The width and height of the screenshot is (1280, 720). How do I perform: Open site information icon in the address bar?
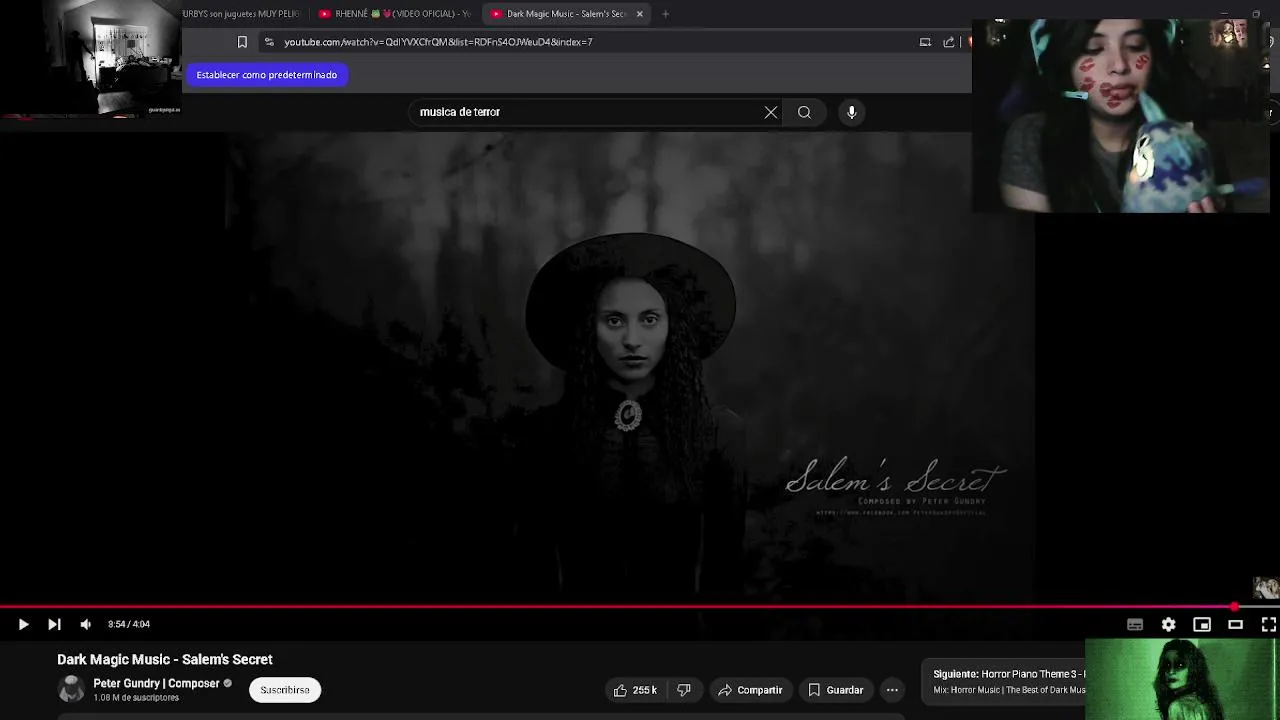click(269, 42)
